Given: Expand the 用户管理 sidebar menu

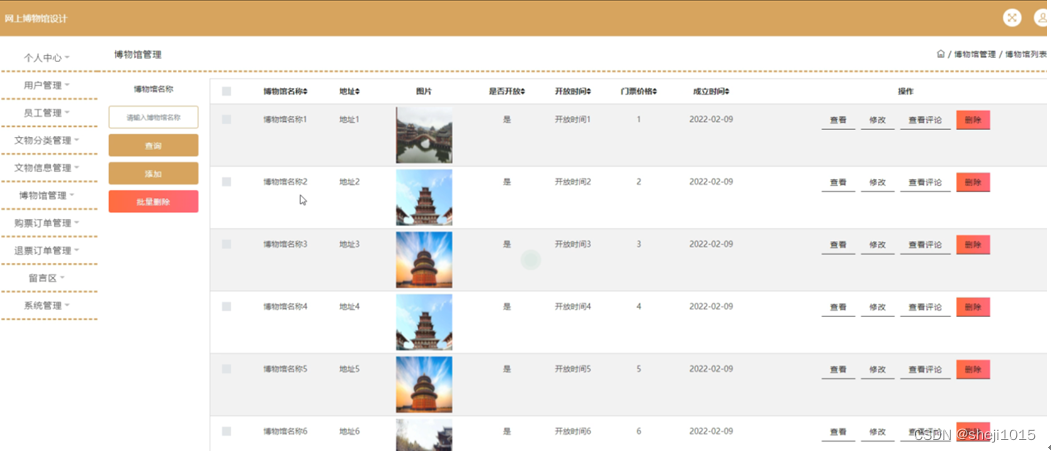Looking at the screenshot, I should [x=47, y=85].
